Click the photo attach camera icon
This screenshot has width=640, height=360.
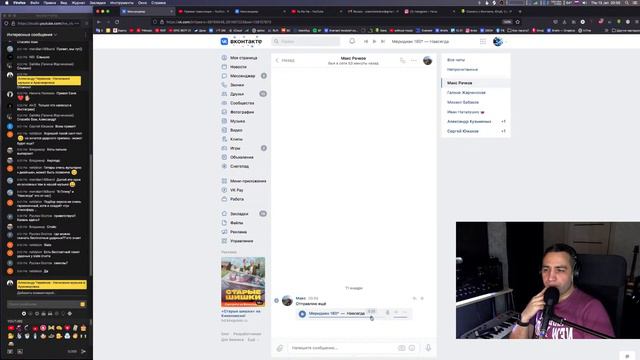[402, 348]
